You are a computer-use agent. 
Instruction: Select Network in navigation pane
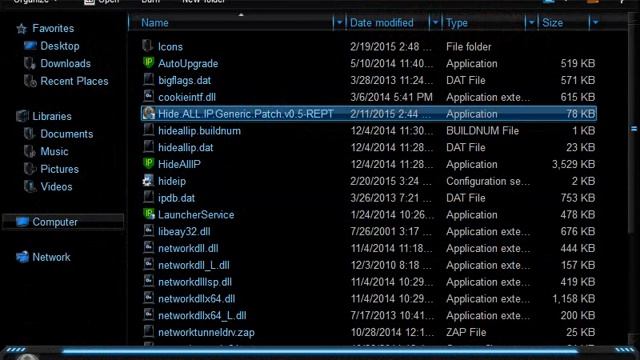pyautogui.click(x=51, y=257)
